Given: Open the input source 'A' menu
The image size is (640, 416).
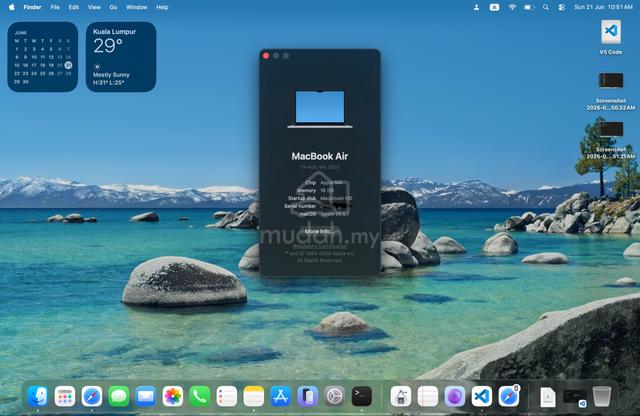Looking at the screenshot, I should coord(494,7).
